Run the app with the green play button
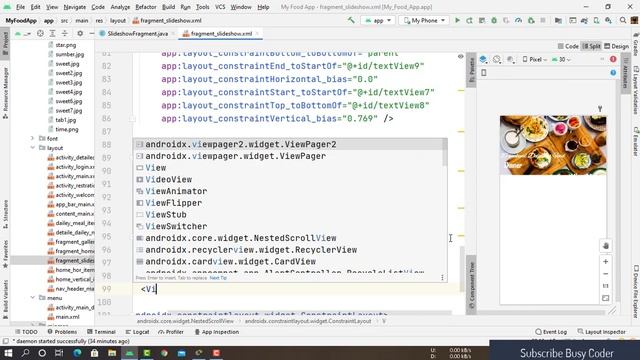The height and width of the screenshot is (360, 640). 457,20
